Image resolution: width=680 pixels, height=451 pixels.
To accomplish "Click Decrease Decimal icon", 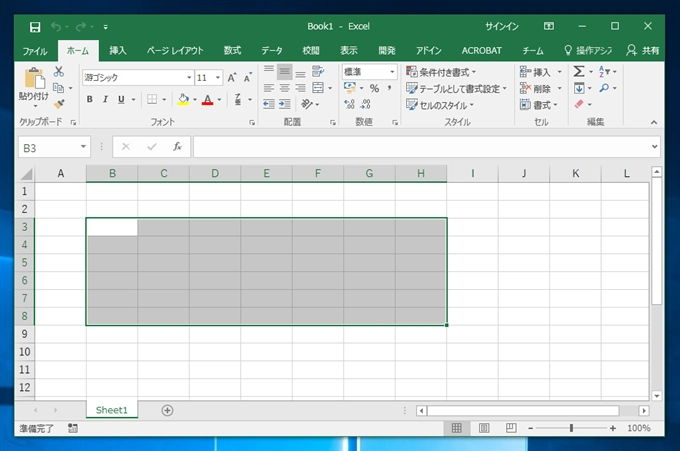I will 366,104.
